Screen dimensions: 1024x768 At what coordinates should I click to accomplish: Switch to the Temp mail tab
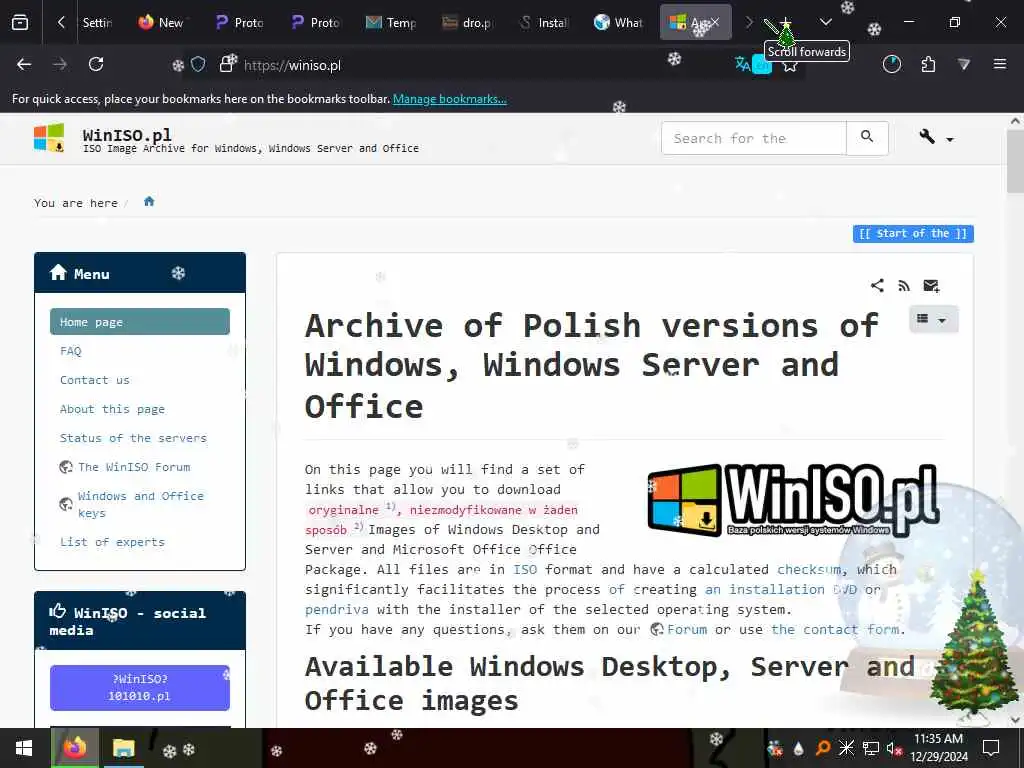[391, 23]
